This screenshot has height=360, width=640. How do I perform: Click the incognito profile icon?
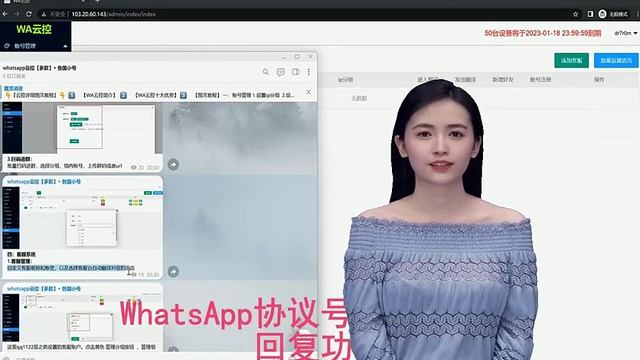602,14
